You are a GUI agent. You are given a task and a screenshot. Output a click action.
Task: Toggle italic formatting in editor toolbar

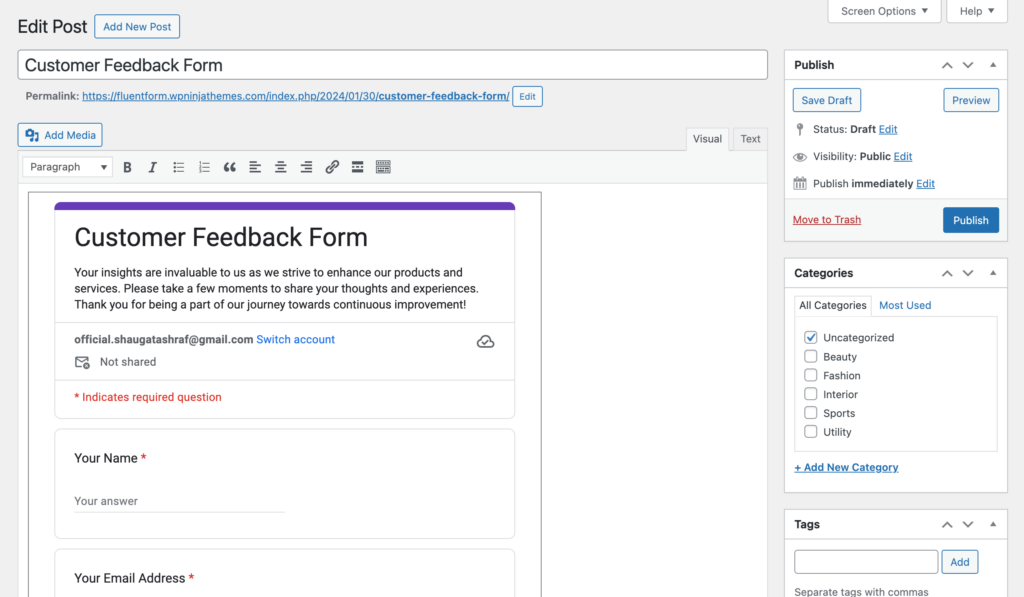pyautogui.click(x=152, y=167)
